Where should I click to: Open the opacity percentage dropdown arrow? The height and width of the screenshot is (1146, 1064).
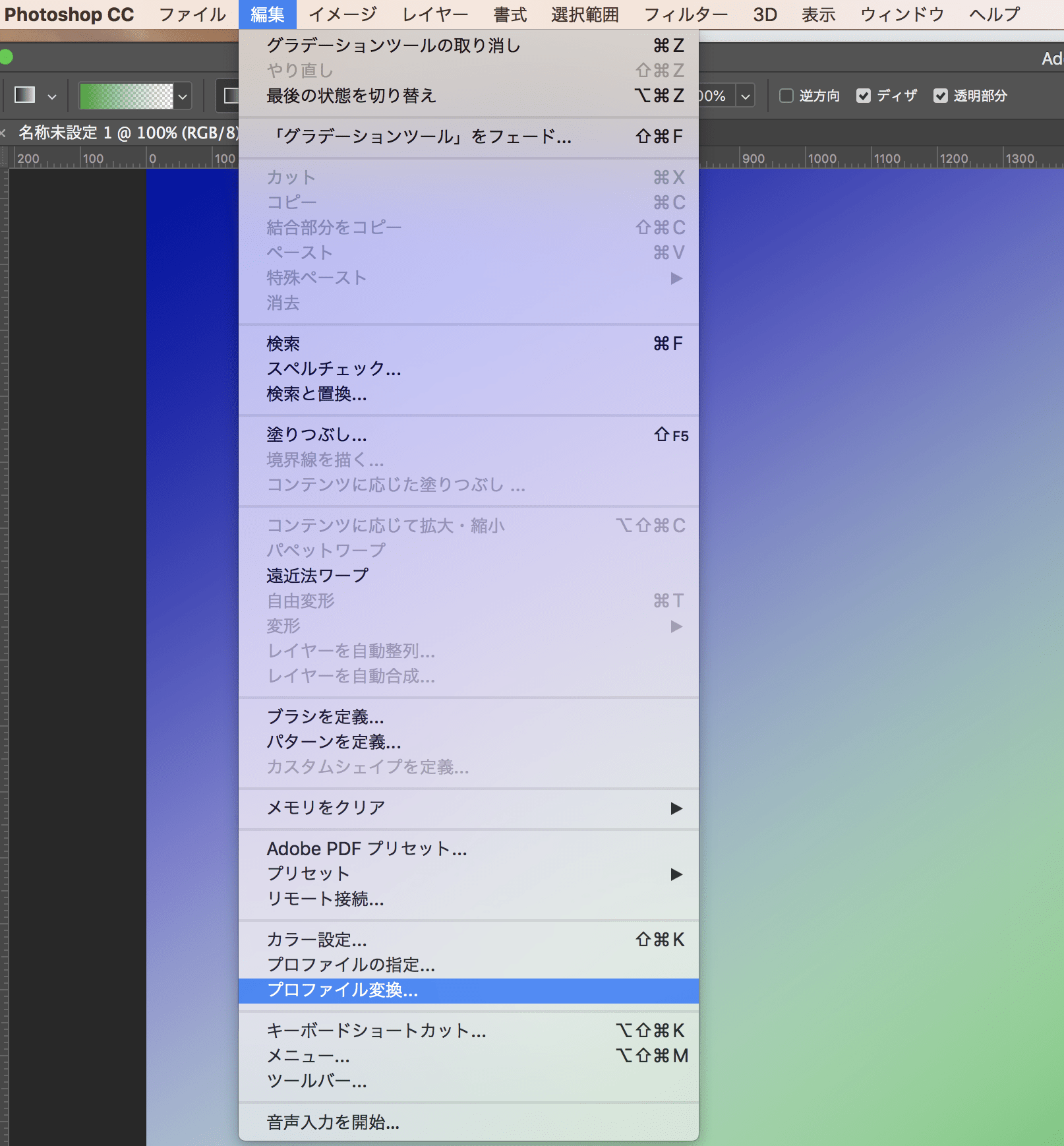click(746, 96)
